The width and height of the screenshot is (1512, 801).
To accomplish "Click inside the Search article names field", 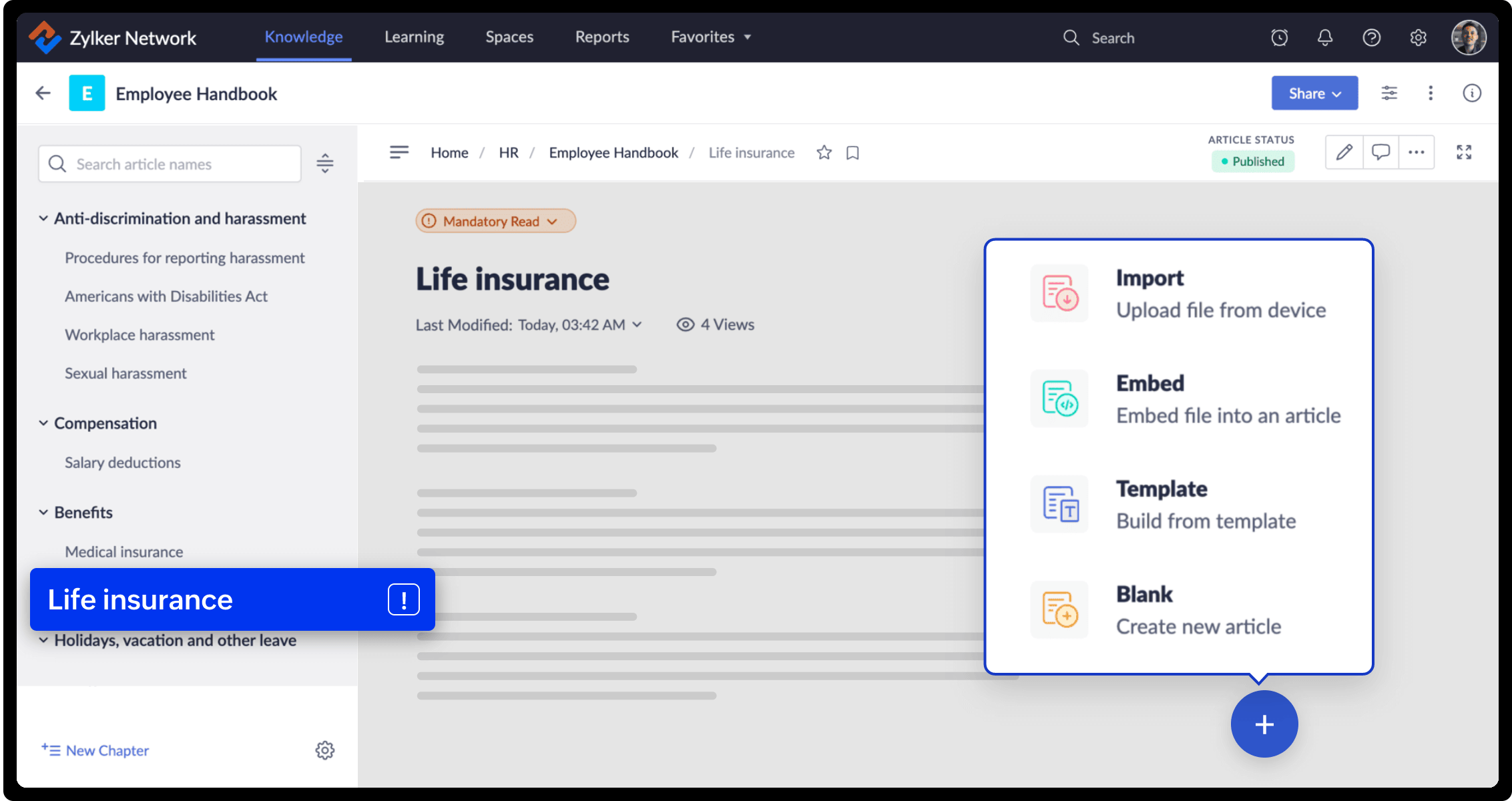I will click(169, 164).
